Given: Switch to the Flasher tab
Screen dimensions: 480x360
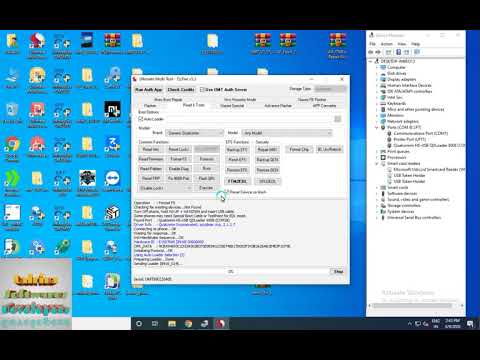Looking at the screenshot, I should coord(150,106).
